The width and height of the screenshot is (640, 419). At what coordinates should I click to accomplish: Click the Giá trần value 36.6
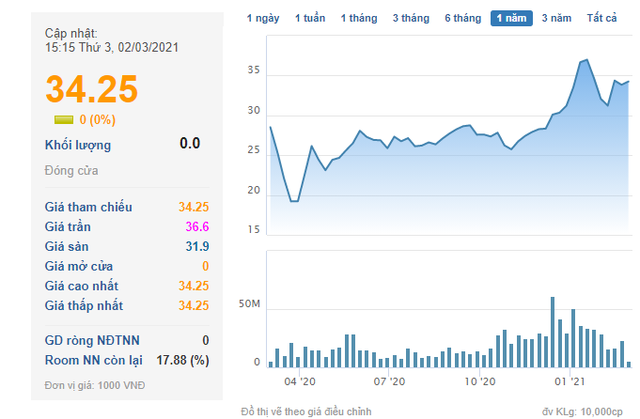click(197, 226)
